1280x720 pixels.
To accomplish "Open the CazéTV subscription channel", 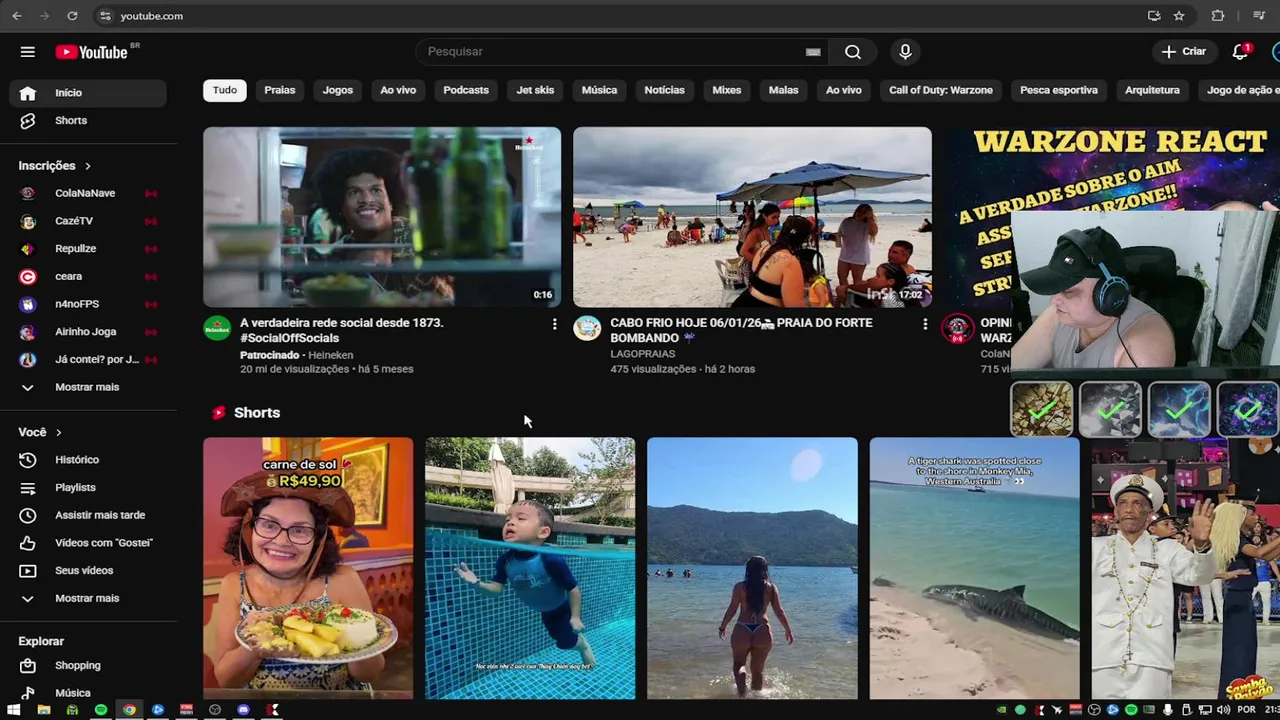I will [89, 221].
